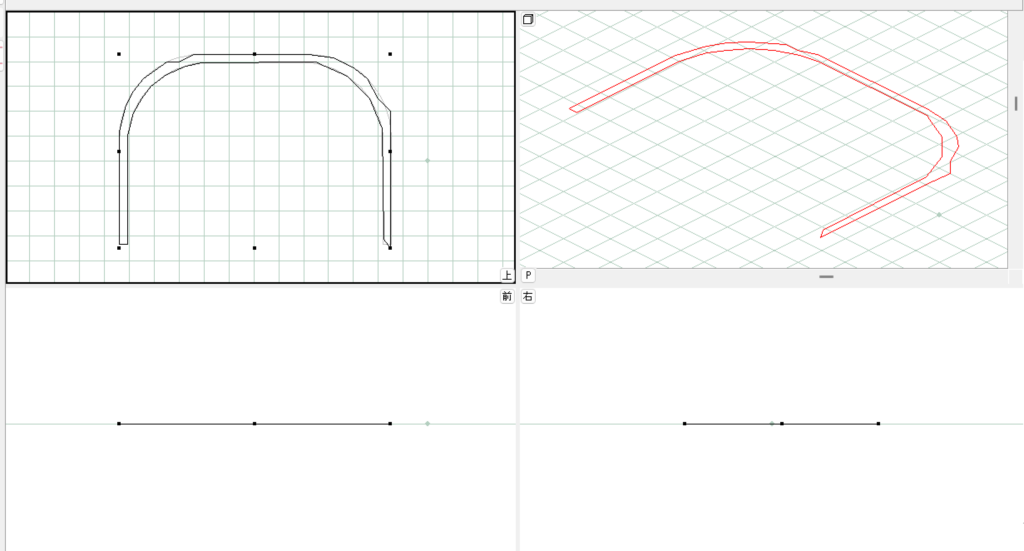
Task: Click the maximize icon in the perspective view corner
Action: pyautogui.click(x=528, y=19)
